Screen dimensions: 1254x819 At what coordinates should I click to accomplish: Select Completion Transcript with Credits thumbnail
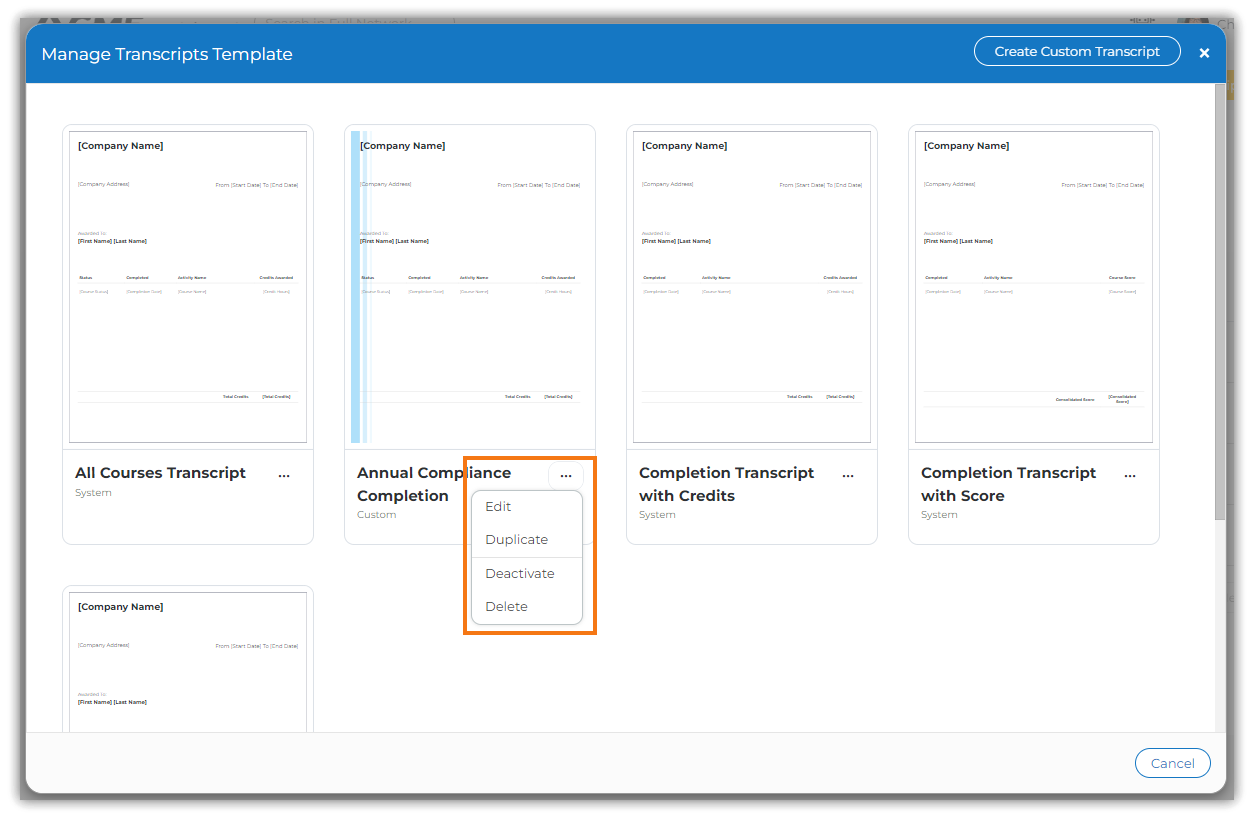click(752, 287)
